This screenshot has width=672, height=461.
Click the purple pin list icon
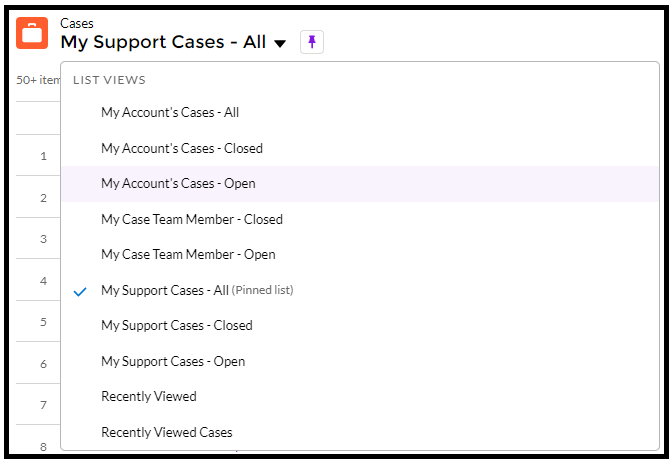click(x=312, y=42)
